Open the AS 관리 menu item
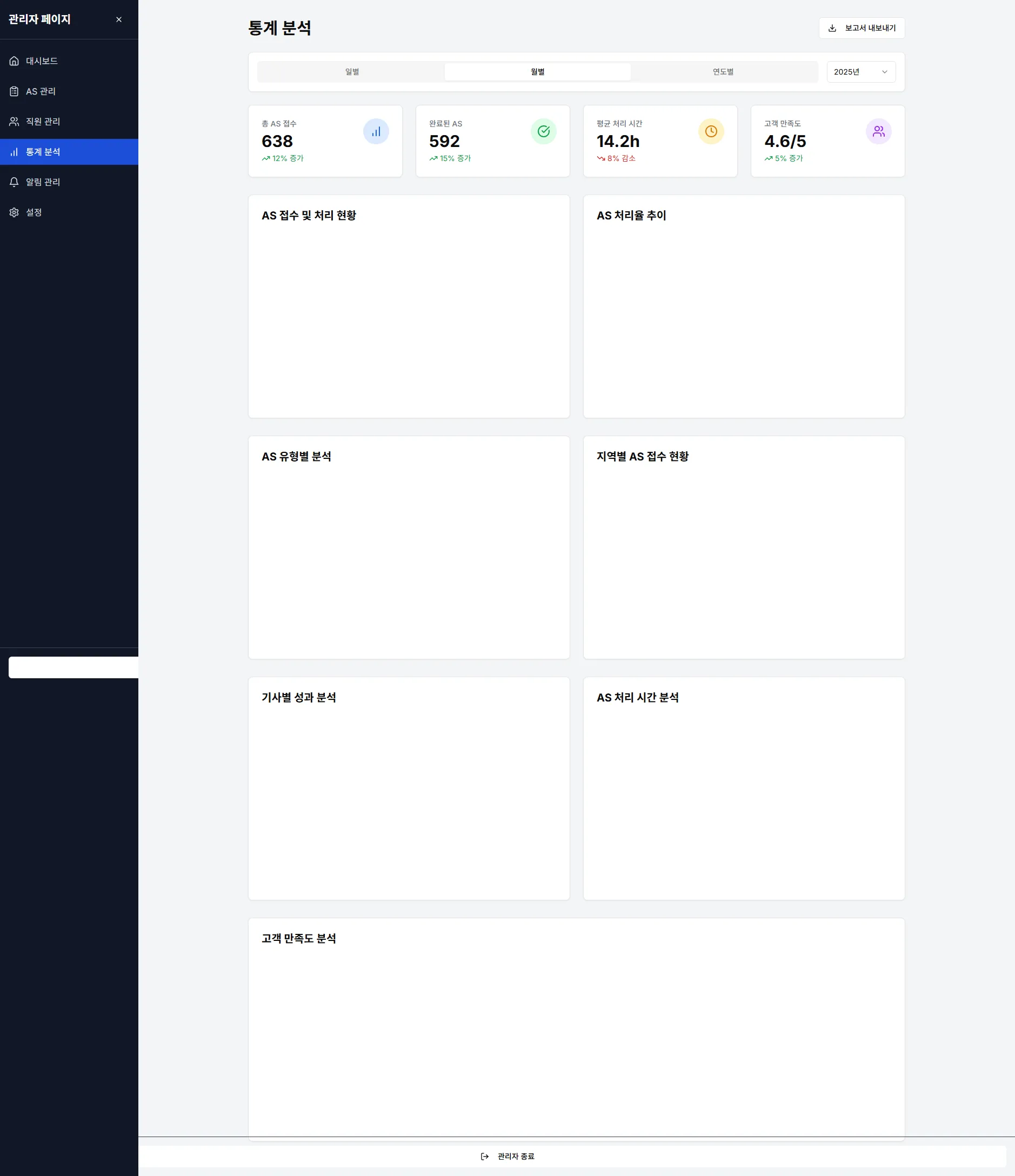 point(69,91)
